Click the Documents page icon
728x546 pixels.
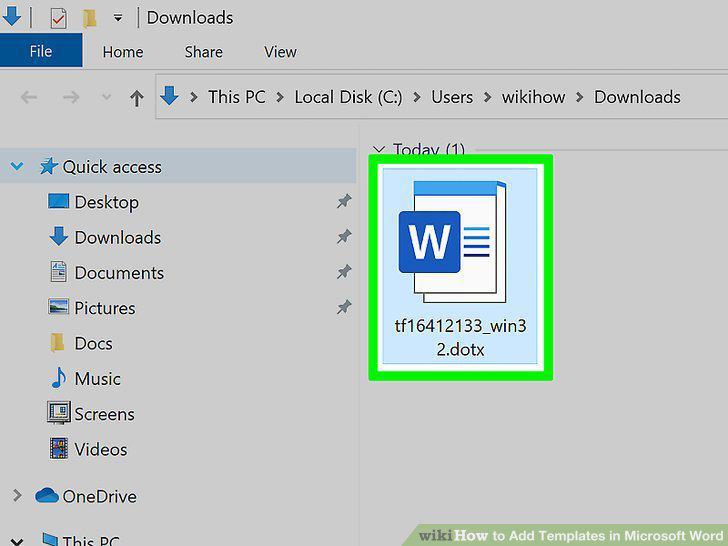point(58,272)
